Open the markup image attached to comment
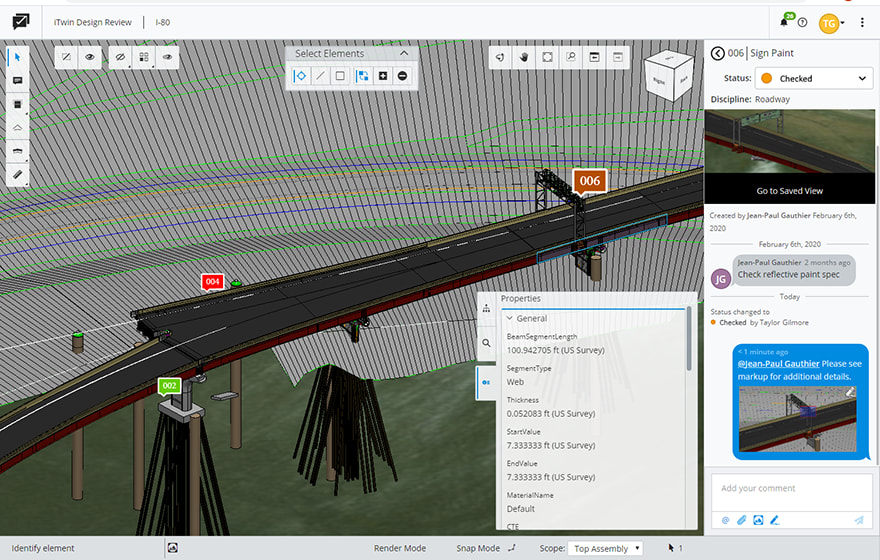 (x=798, y=419)
